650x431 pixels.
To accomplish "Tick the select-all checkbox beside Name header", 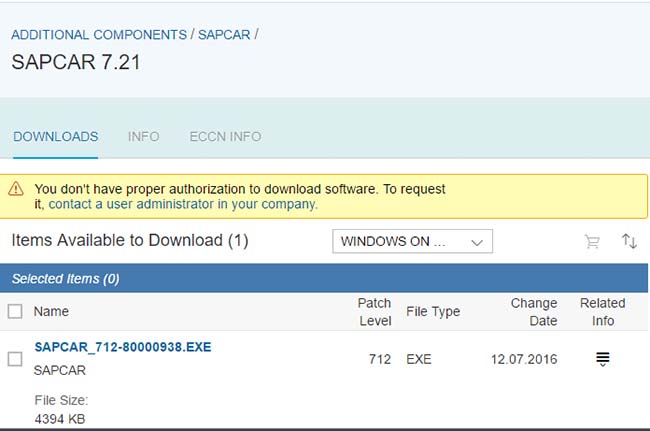I will pos(15,311).
